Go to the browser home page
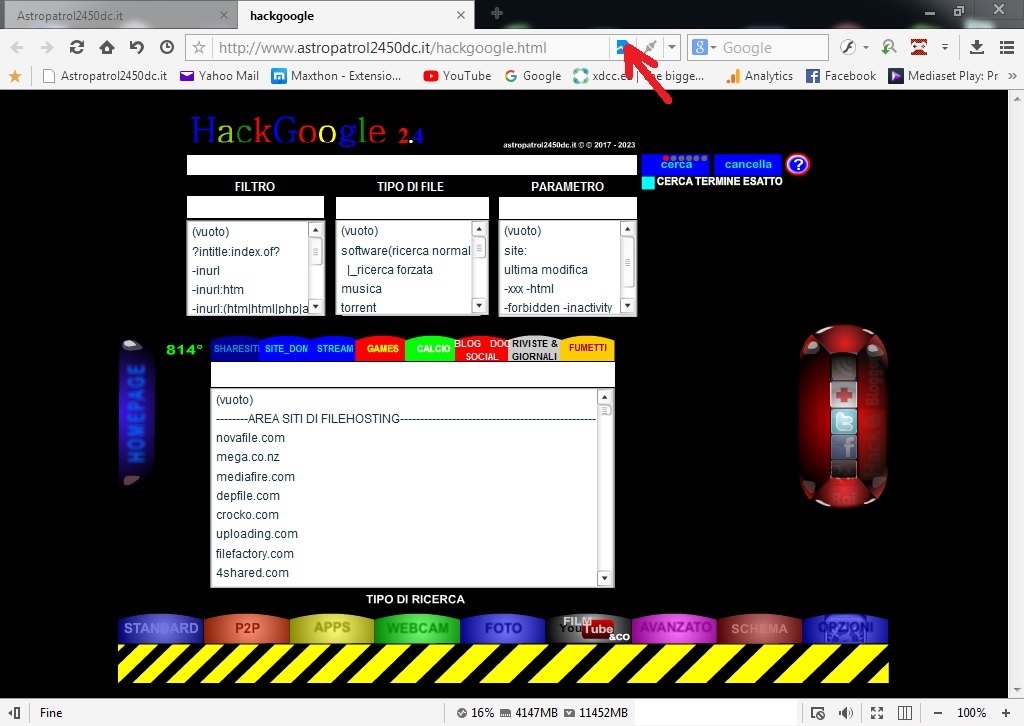 (107, 47)
